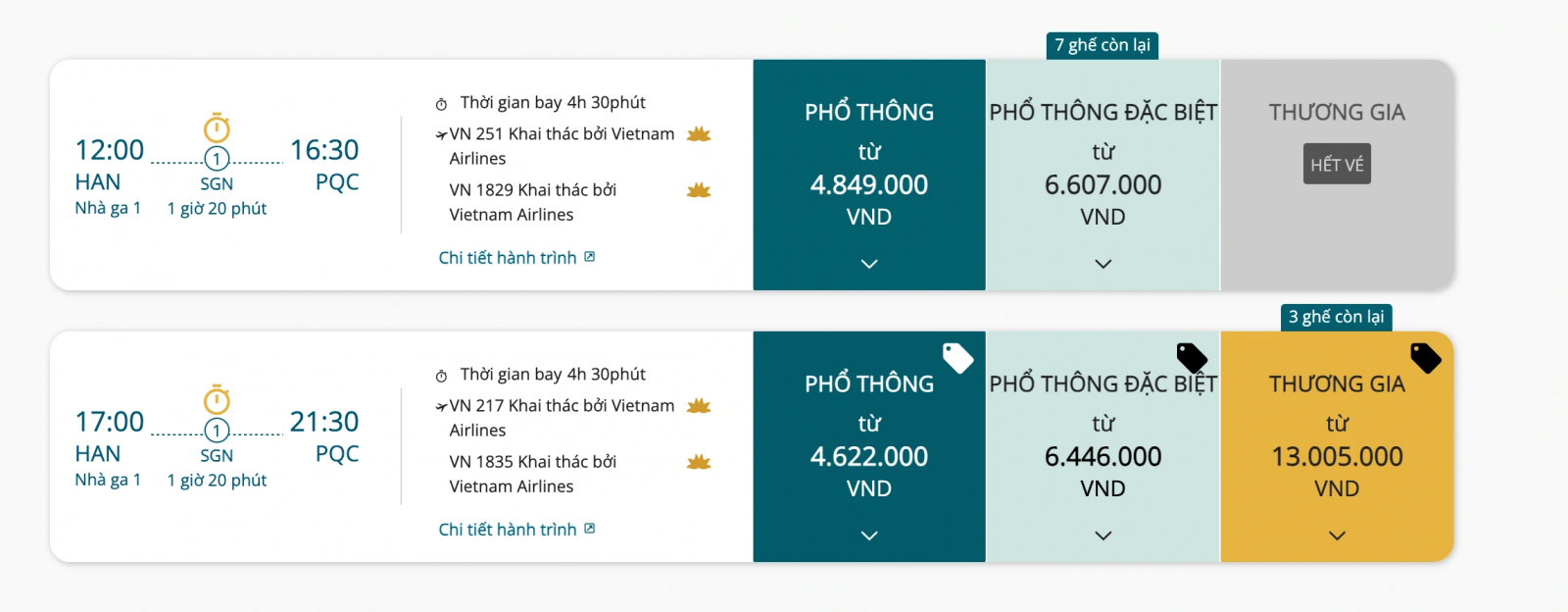Click the 3 ghế còn lại badge
This screenshot has height=612, width=1568.
pos(1336,317)
